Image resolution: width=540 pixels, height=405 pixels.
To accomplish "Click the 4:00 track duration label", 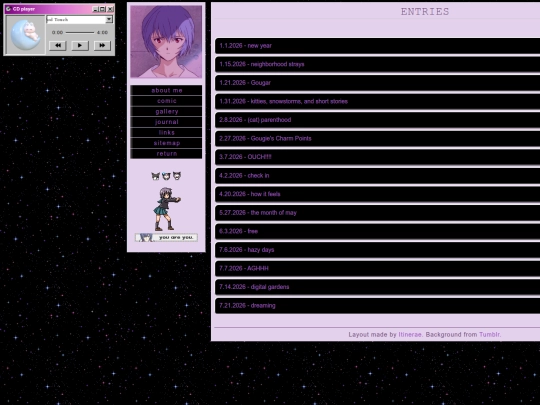I will pos(102,32).
